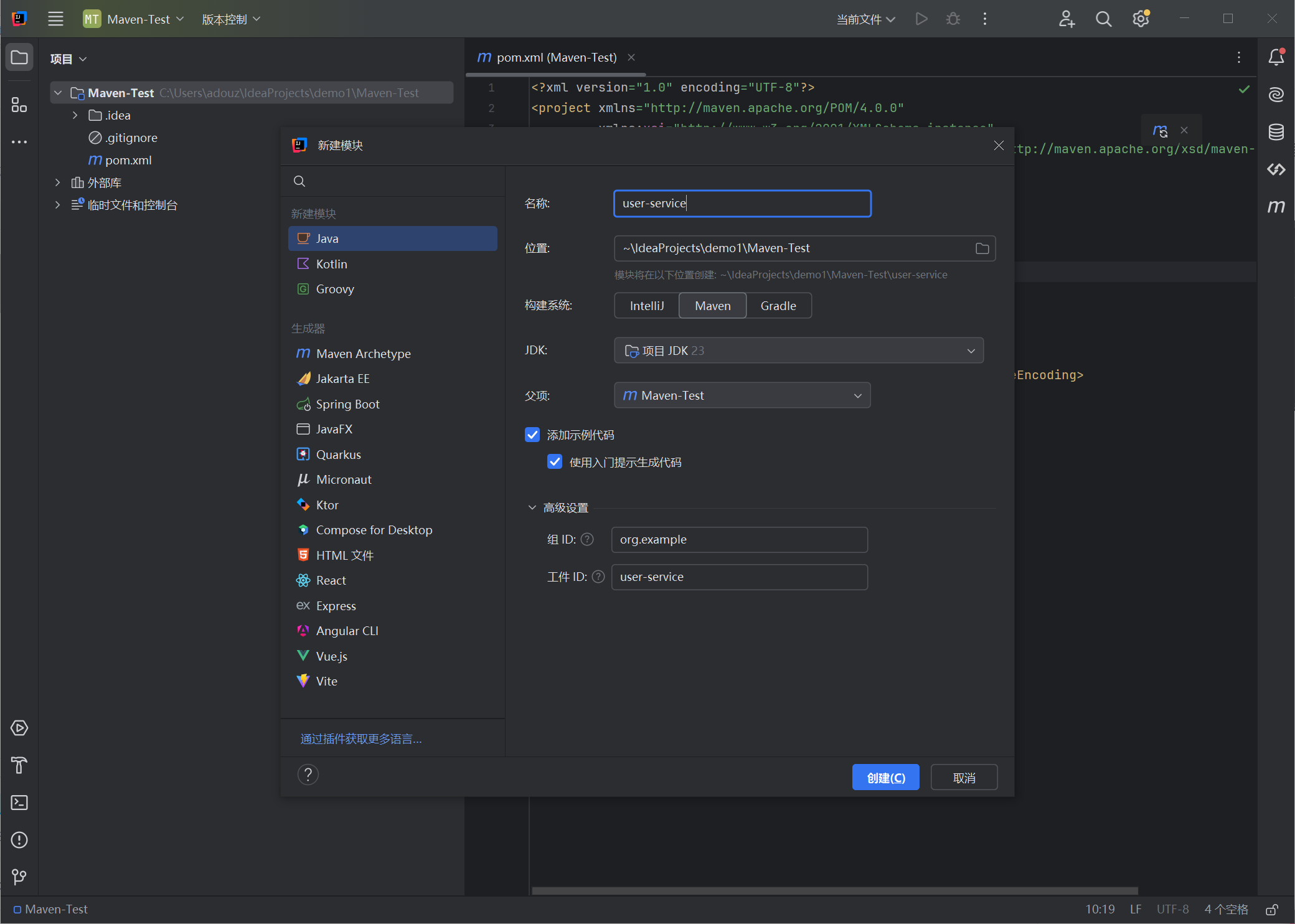Toggle 使用入门提示生成代码 checkbox

click(x=555, y=462)
